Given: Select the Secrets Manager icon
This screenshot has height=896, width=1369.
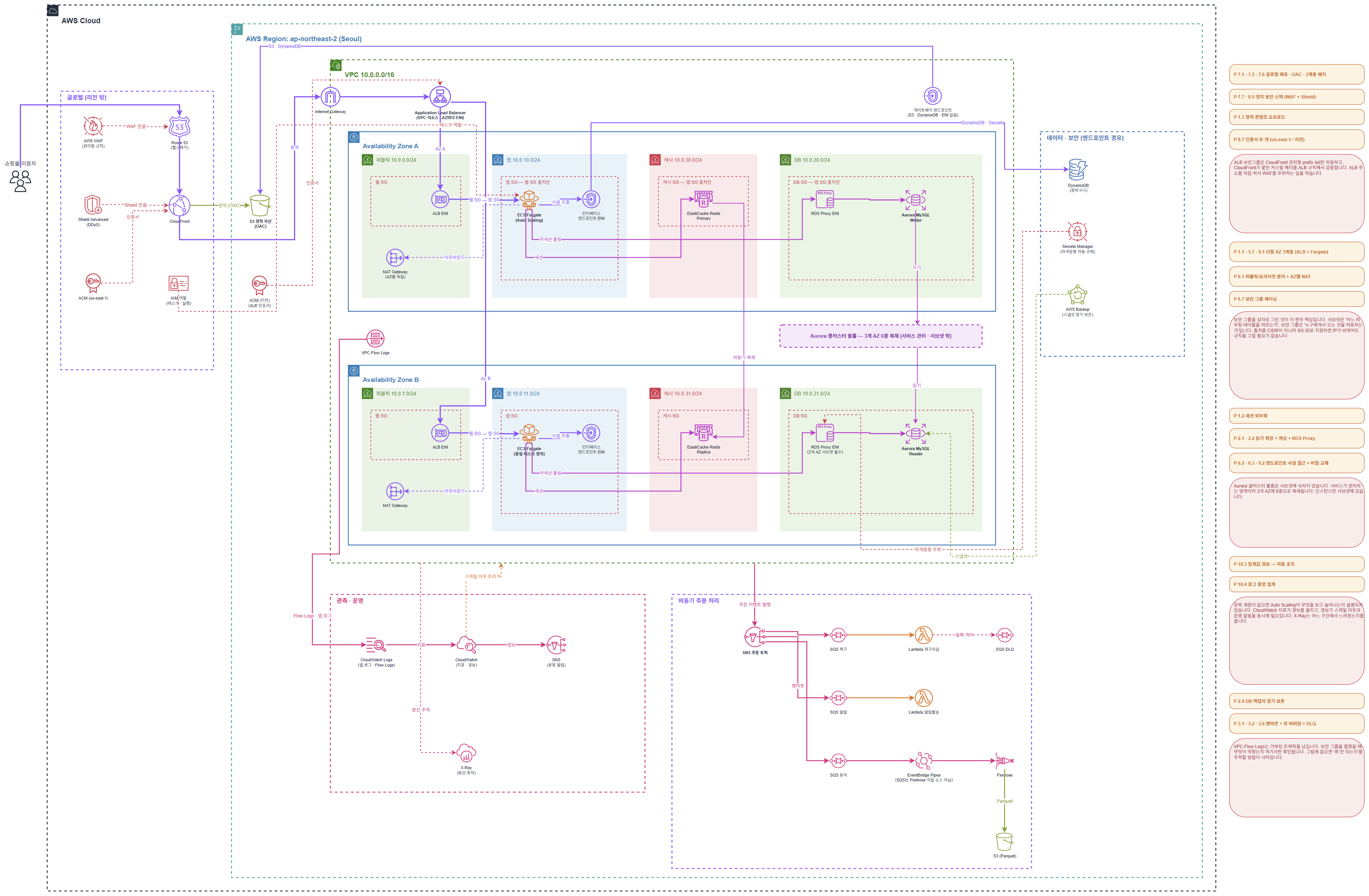Looking at the screenshot, I should click(1077, 232).
